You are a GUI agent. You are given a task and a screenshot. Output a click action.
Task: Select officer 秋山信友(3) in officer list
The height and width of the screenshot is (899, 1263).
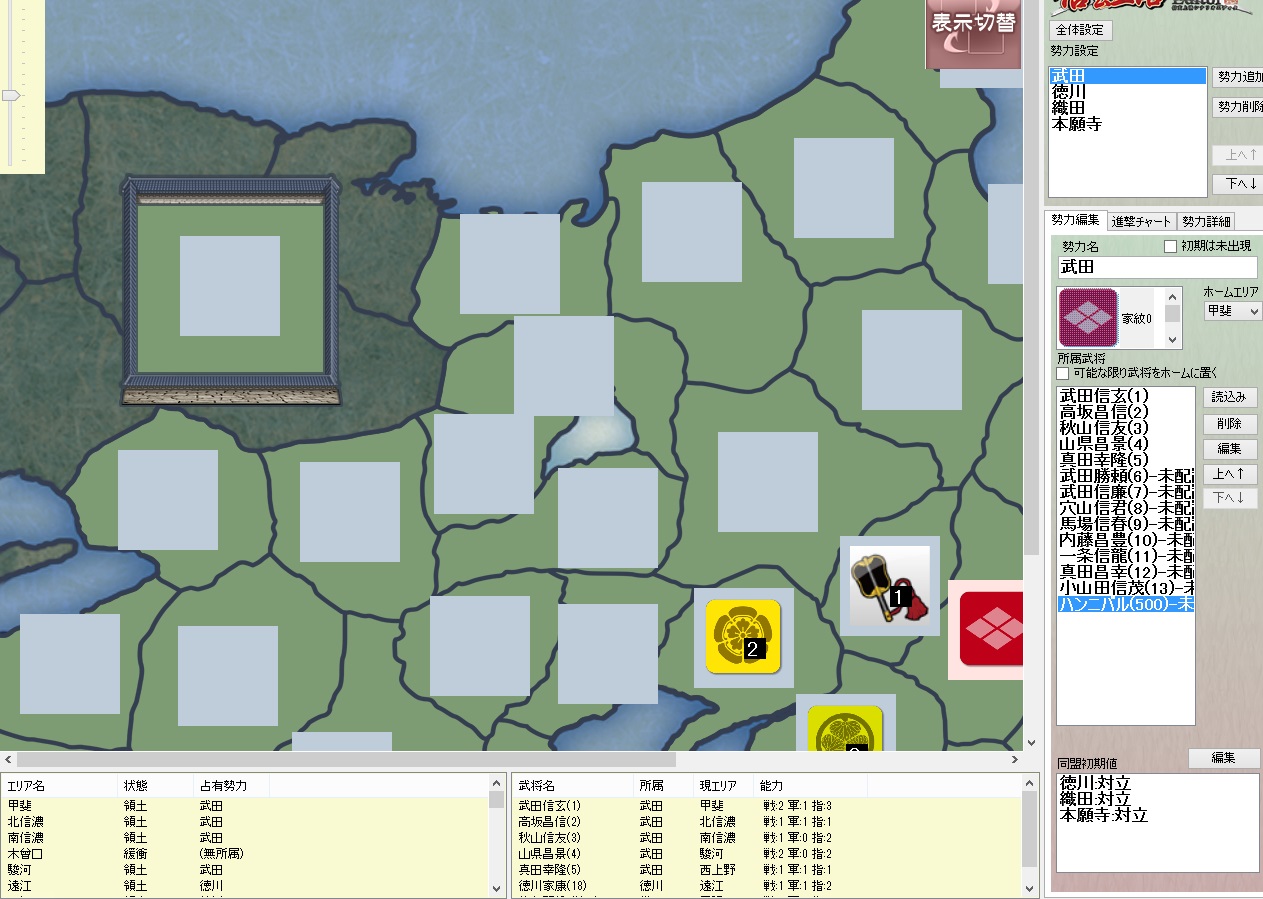coord(1126,428)
